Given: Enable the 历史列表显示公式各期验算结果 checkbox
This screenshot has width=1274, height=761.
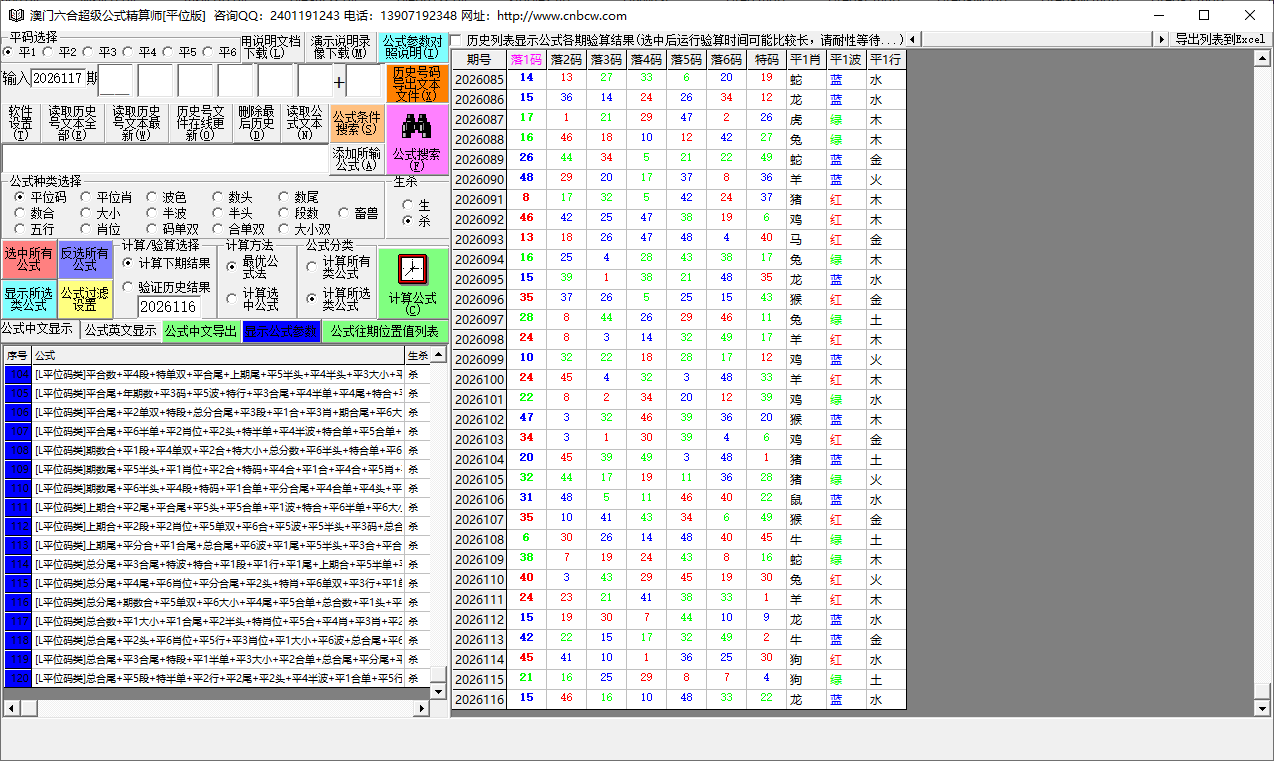Looking at the screenshot, I should coord(457,40).
